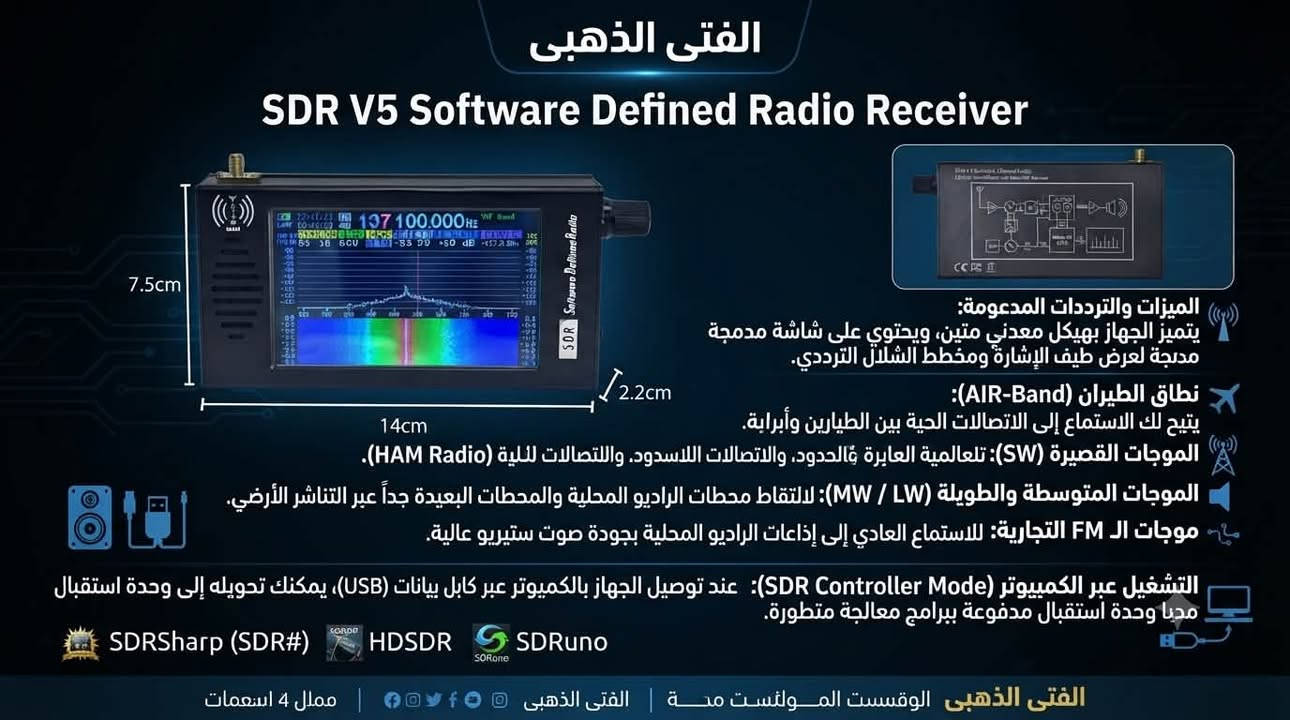Click the spectrum graph on the radio screen
The width and height of the screenshot is (1290, 720).
pyautogui.click(x=410, y=279)
